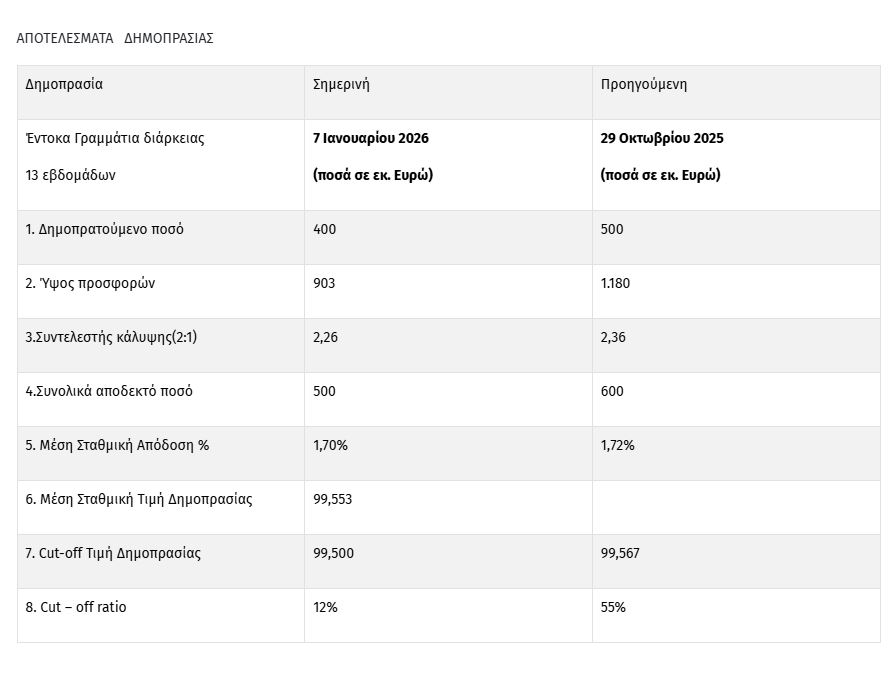Click the ΑΠΟΤΕΛΕΣΜΑΤΑ ΔΗΜΟΠΡΑΣΙΑΣ heading
The width and height of the screenshot is (894, 681).
[x=115, y=38]
